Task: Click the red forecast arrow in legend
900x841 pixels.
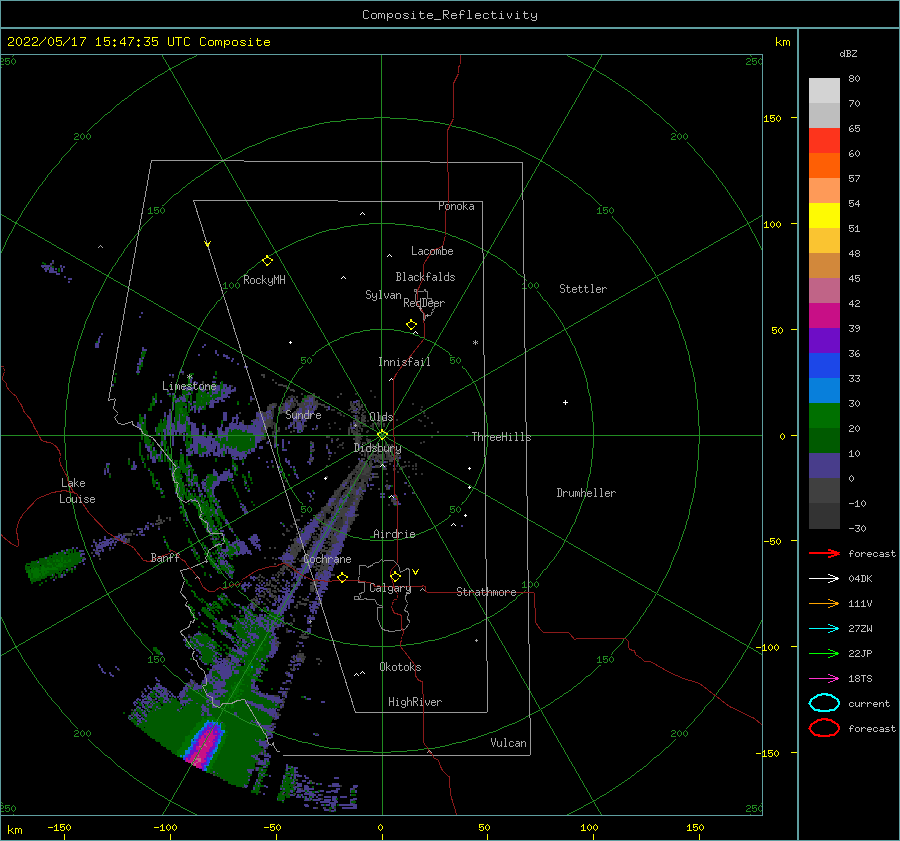Action: point(824,553)
